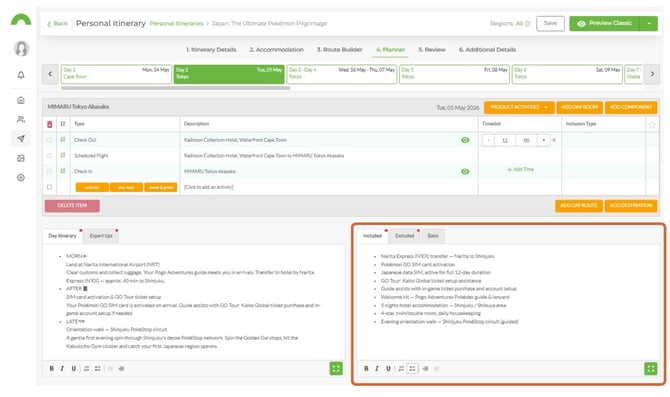Go to step 2. Accommodation

276,50
